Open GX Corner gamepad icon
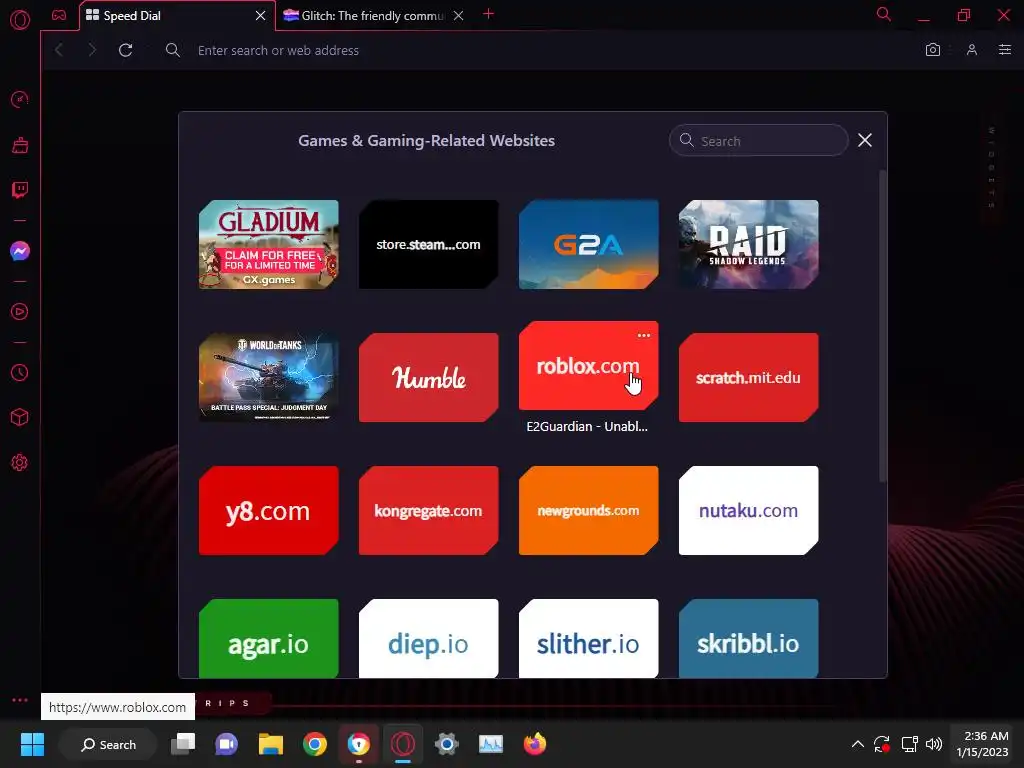The height and width of the screenshot is (768, 1024). (59, 15)
